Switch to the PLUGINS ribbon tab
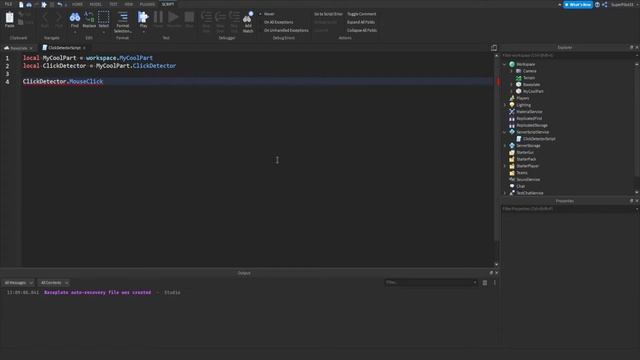This screenshot has width=640, height=360. coord(147,4)
